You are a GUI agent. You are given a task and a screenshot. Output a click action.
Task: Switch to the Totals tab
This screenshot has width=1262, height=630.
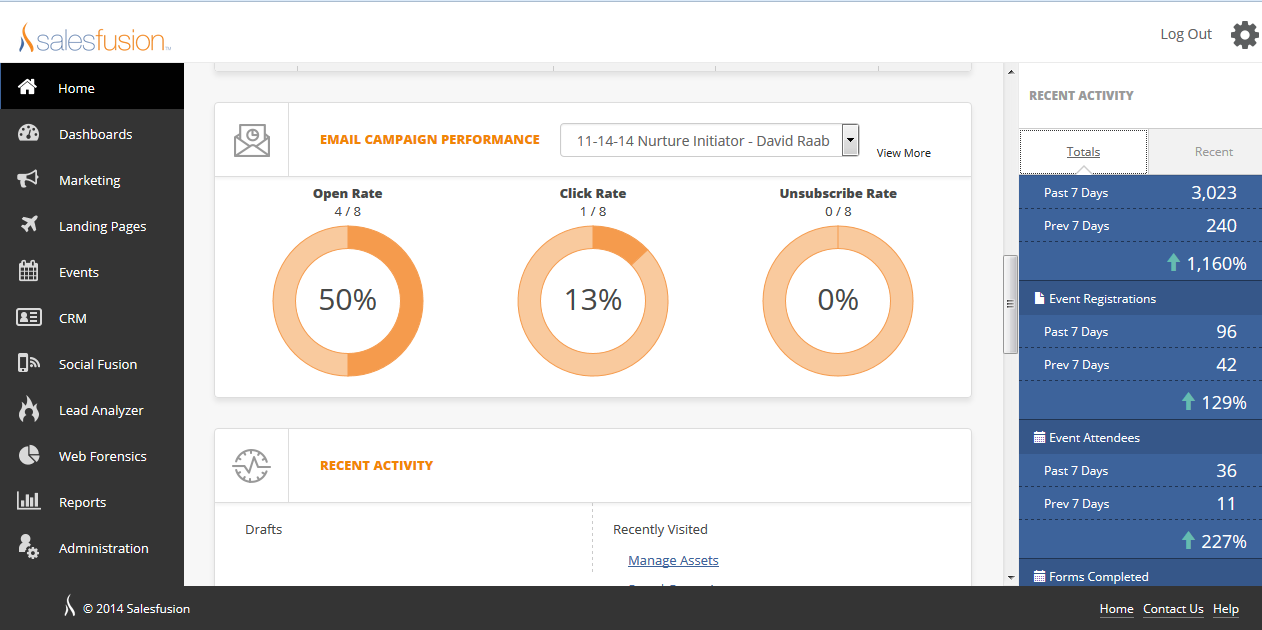click(x=1083, y=152)
